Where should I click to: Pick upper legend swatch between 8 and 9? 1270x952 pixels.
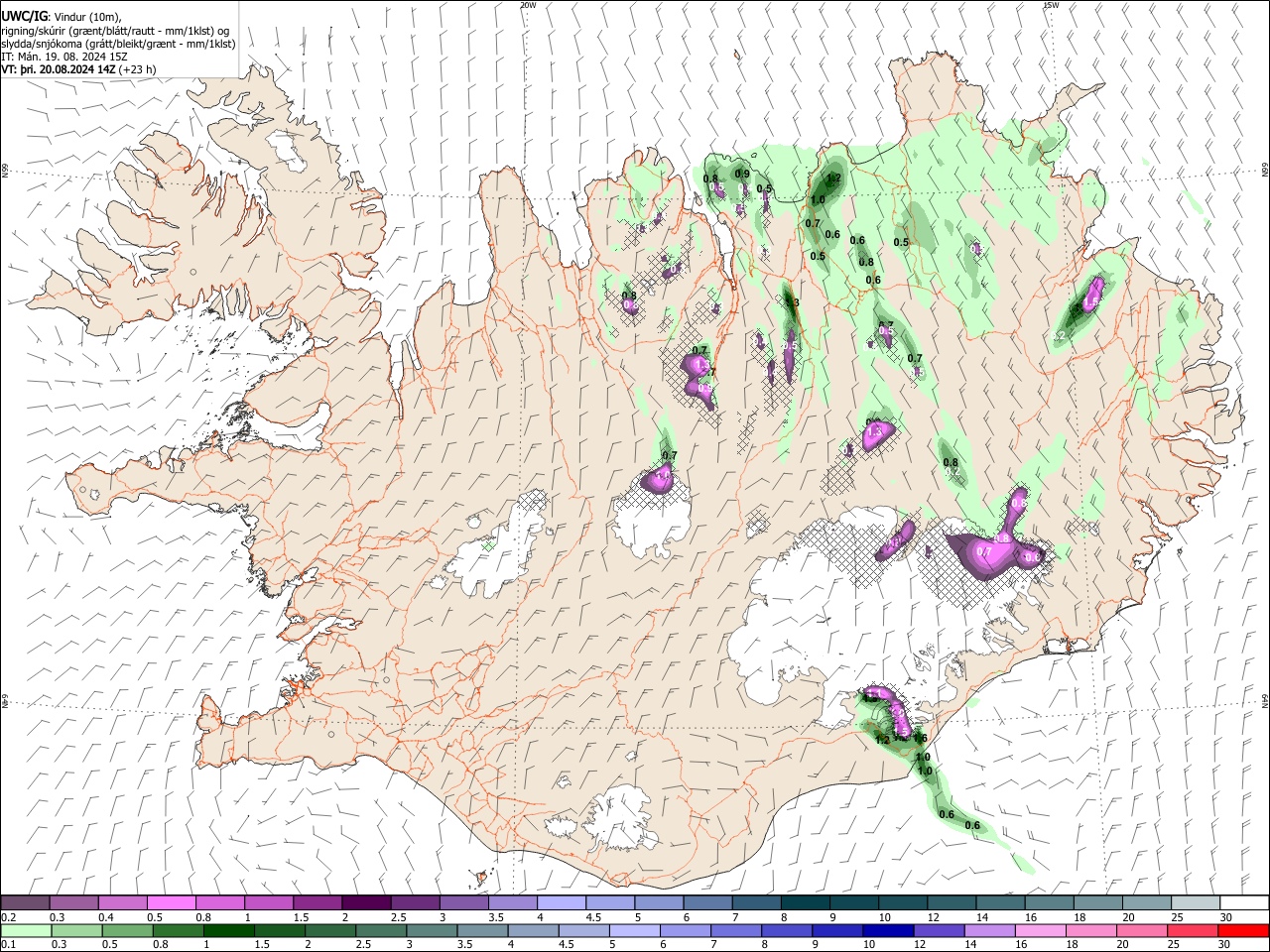click(x=804, y=903)
